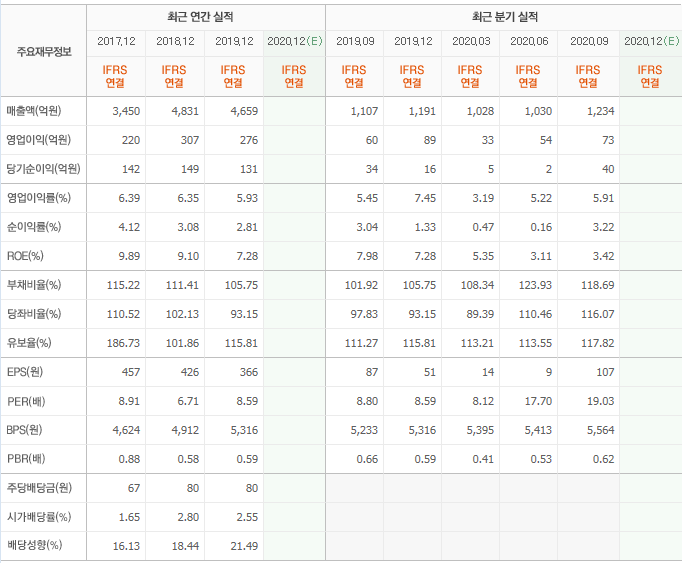This screenshot has height=563, width=685.
Task: Select the BPS value 4,624
Action: (126, 430)
